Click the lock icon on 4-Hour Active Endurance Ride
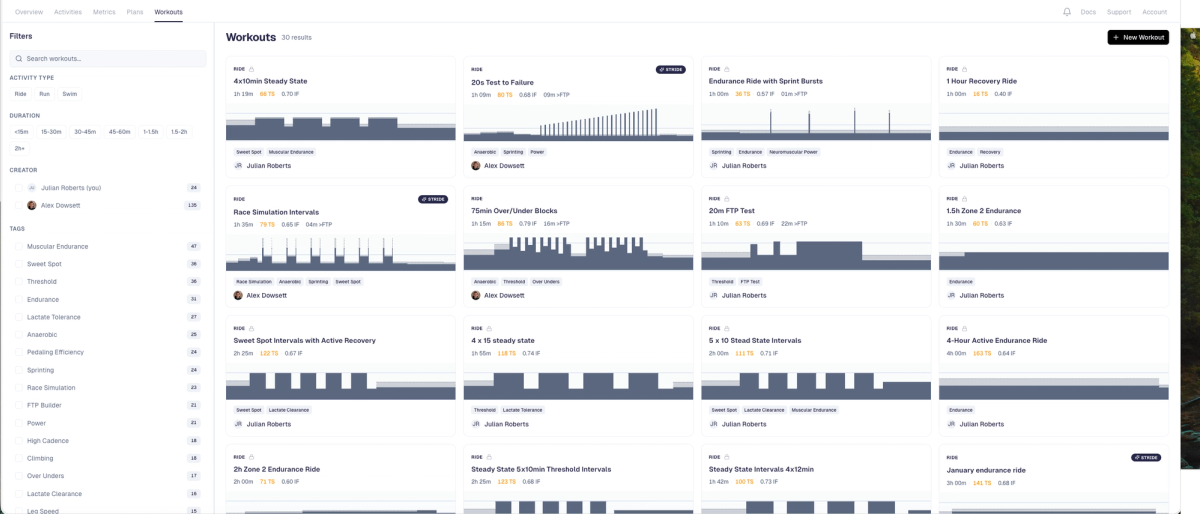This screenshot has width=1200, height=514. click(x=965, y=328)
